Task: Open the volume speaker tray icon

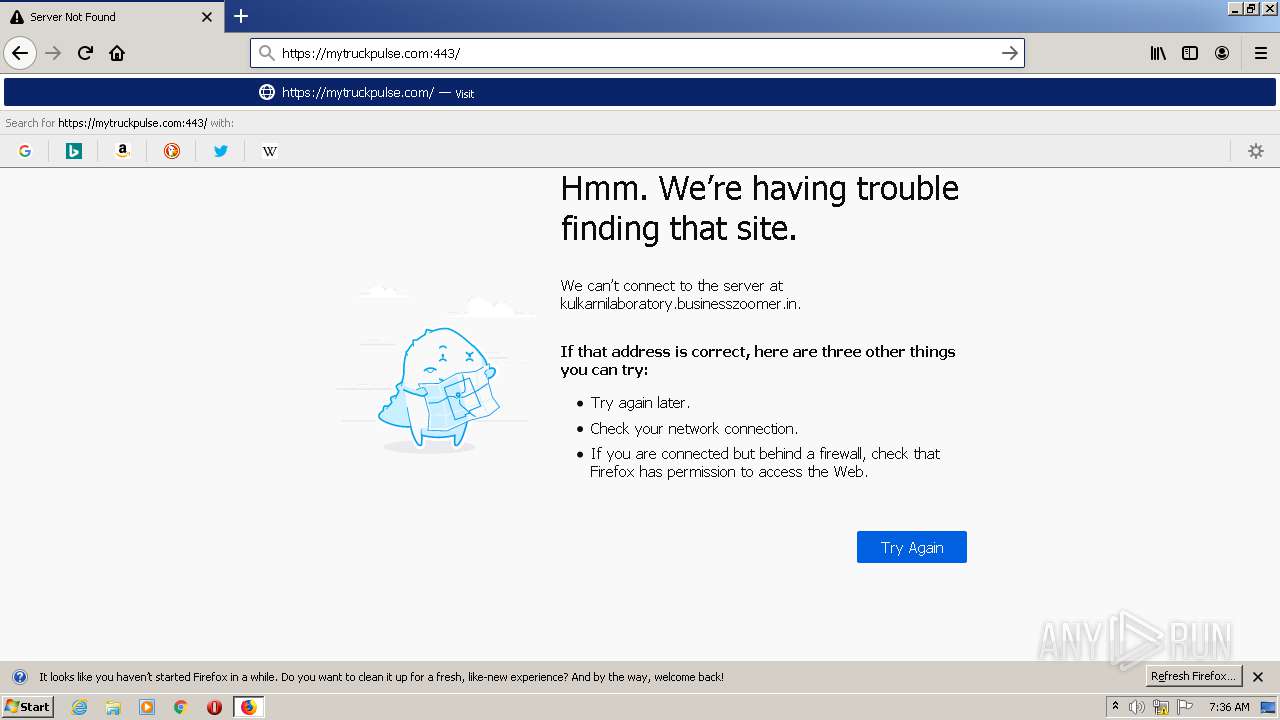Action: (1137, 707)
